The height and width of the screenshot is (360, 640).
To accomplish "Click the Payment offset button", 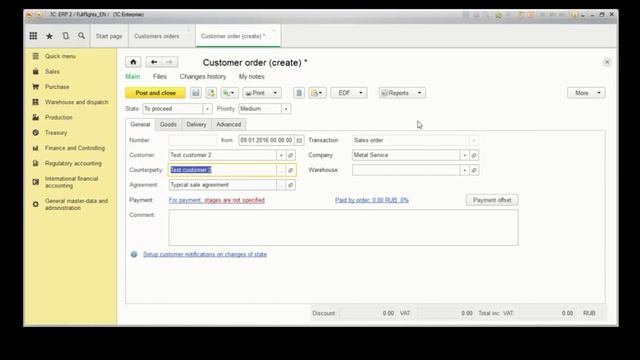I will pos(492,200).
